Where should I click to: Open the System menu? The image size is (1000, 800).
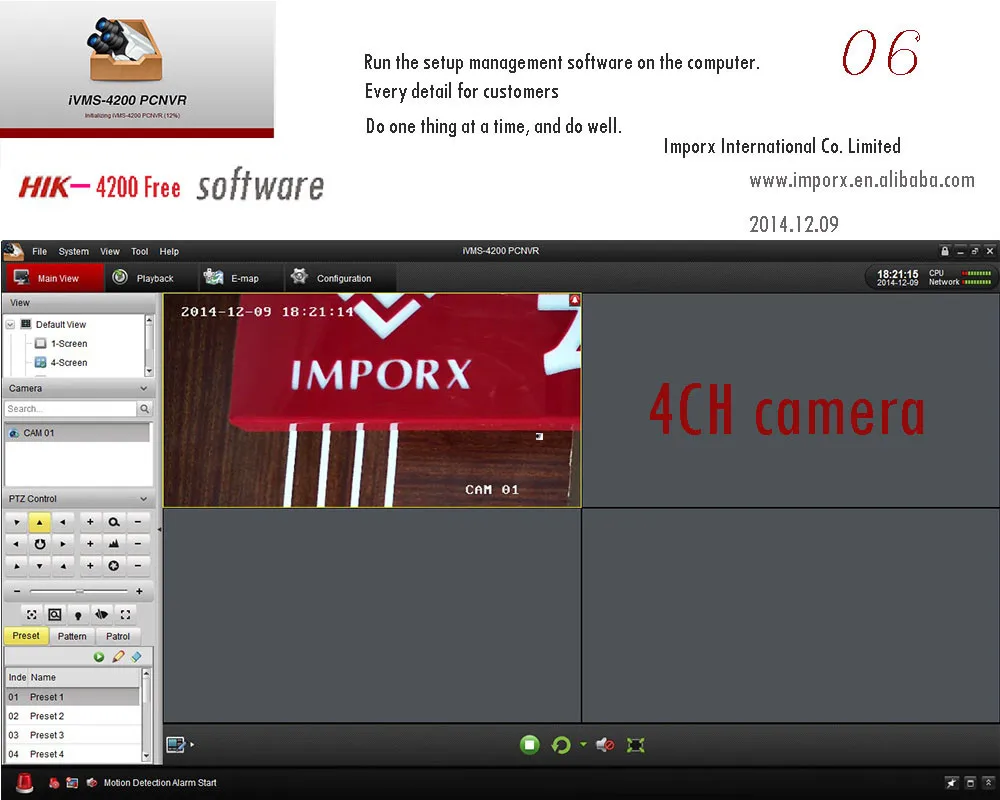pos(73,251)
